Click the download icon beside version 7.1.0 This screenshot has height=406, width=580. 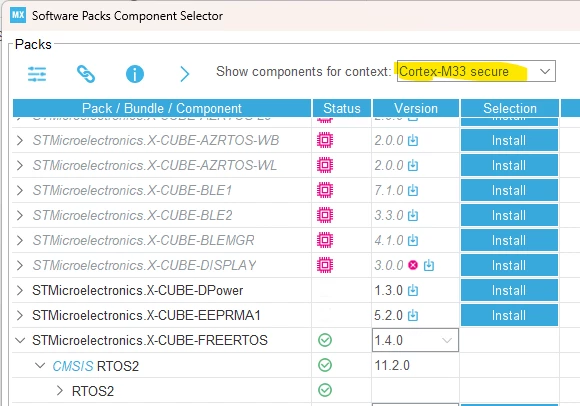(413, 190)
